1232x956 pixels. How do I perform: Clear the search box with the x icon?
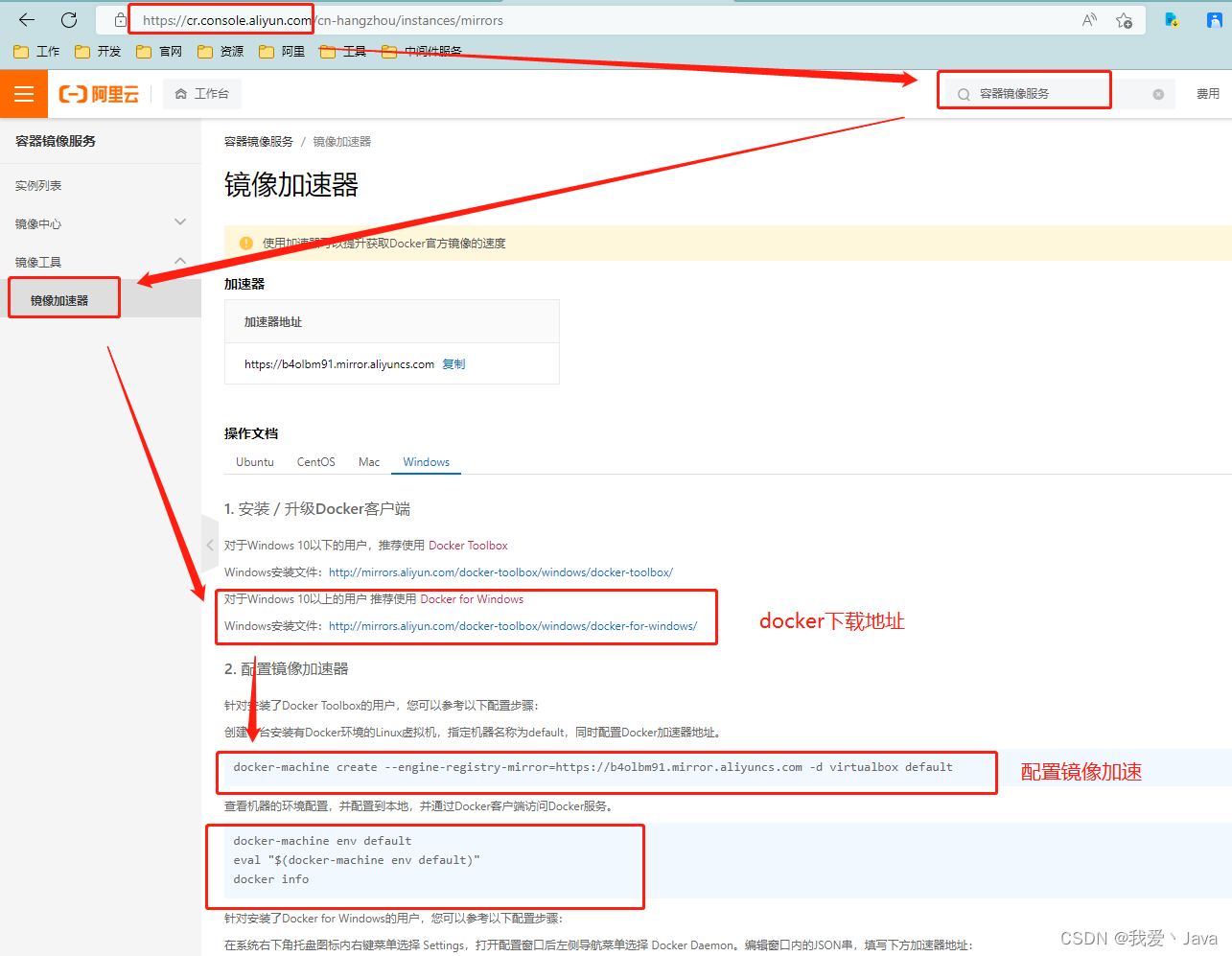click(x=1158, y=94)
